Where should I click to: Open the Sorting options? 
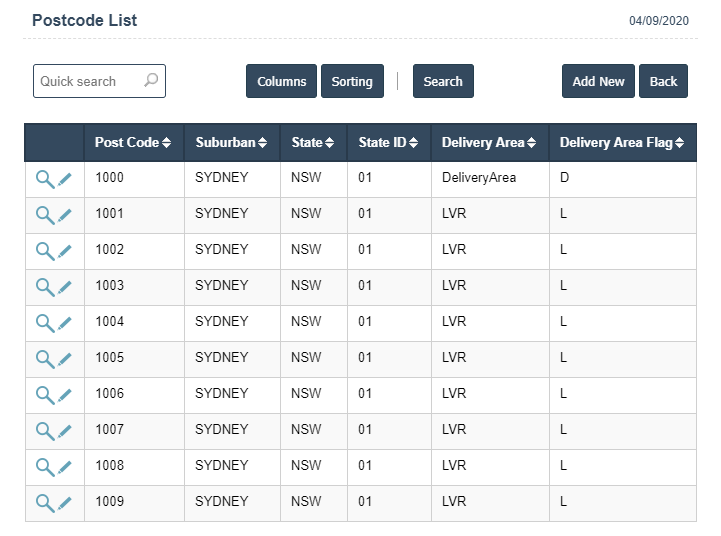coord(352,82)
